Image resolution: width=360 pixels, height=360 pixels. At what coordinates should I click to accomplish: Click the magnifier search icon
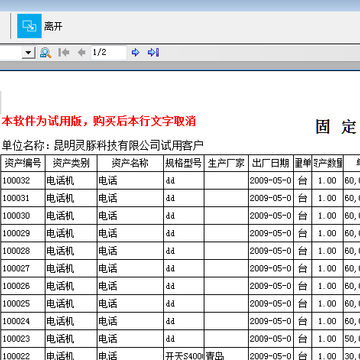coord(45,52)
